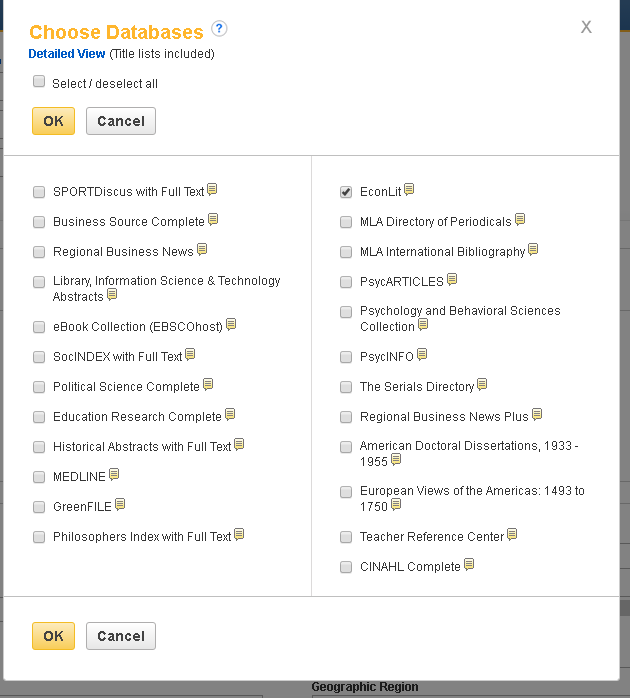Image resolution: width=630 pixels, height=698 pixels.
Task: Click the EconLit description note icon
Action: [x=409, y=189]
